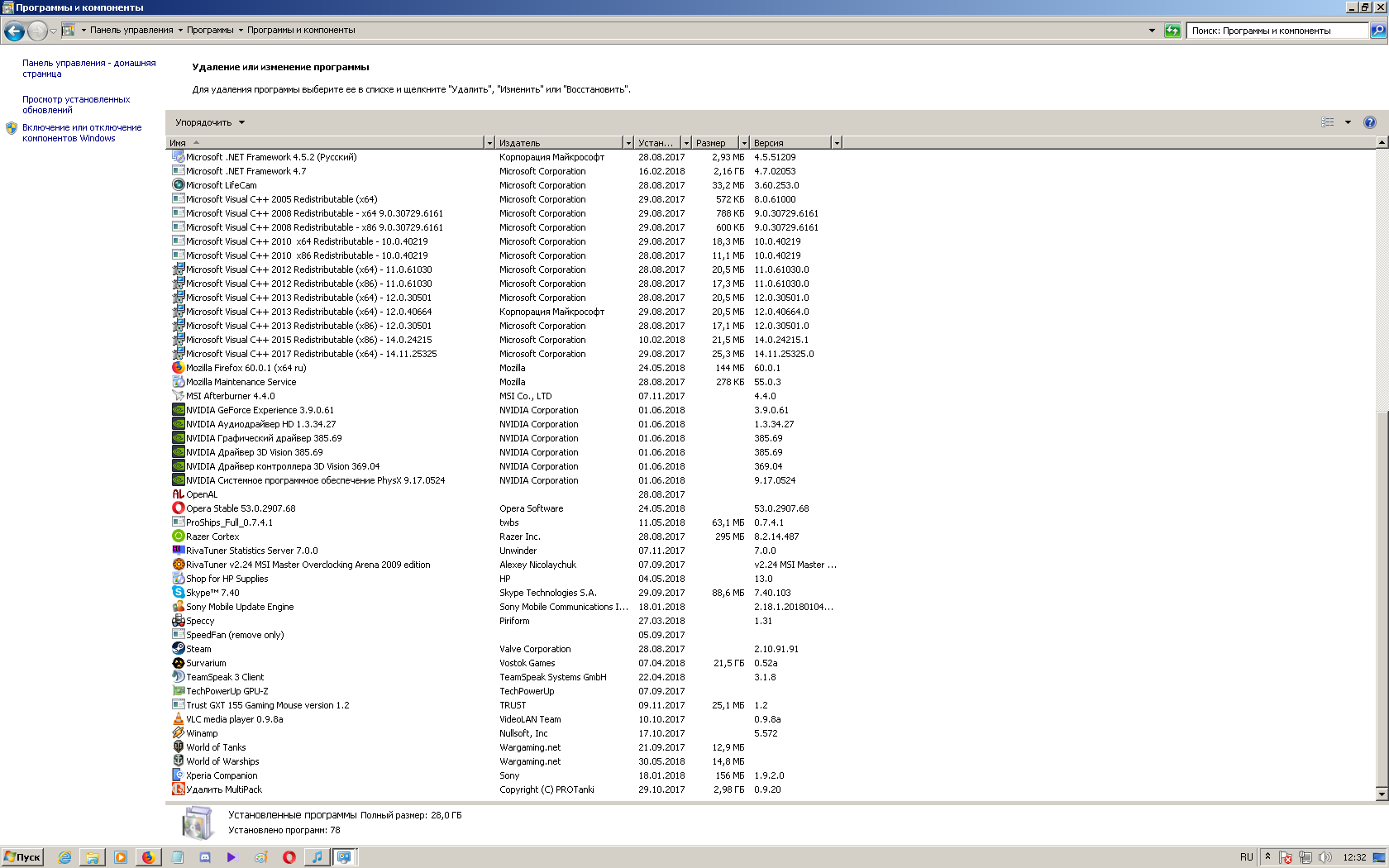Open Просмотр установленных обновлений link

pos(76,105)
